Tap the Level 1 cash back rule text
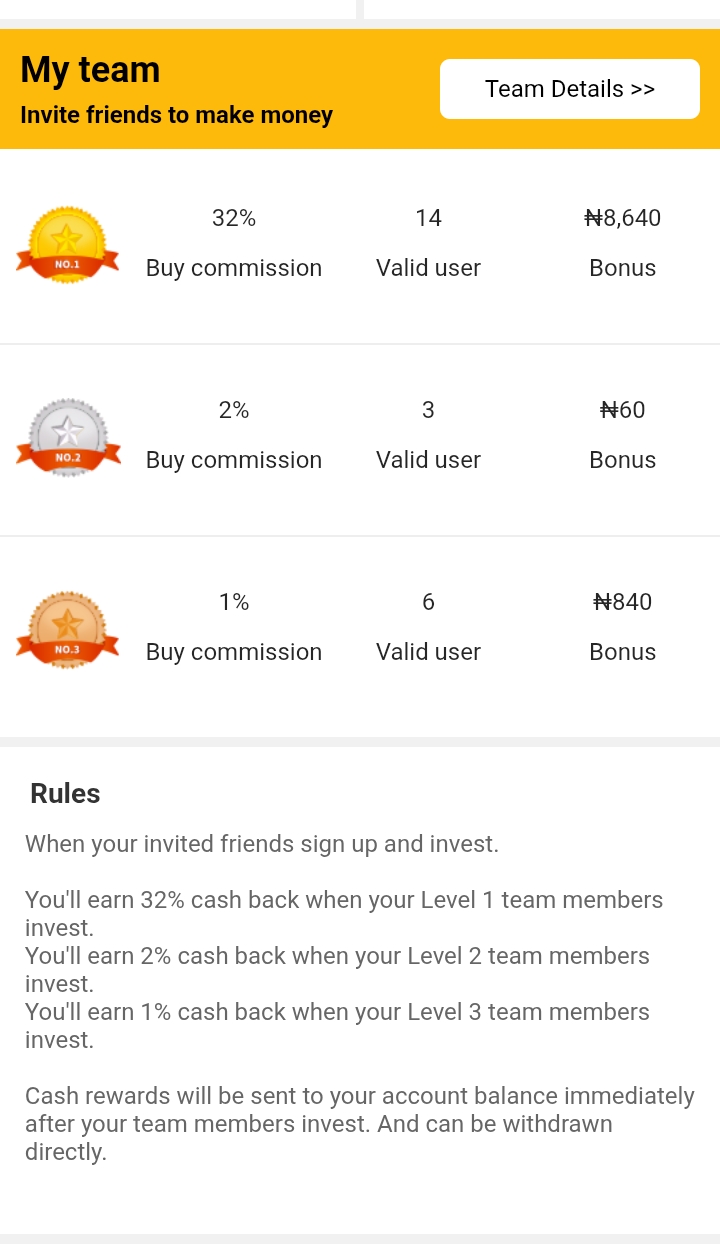The image size is (720, 1244). pyautogui.click(x=344, y=914)
